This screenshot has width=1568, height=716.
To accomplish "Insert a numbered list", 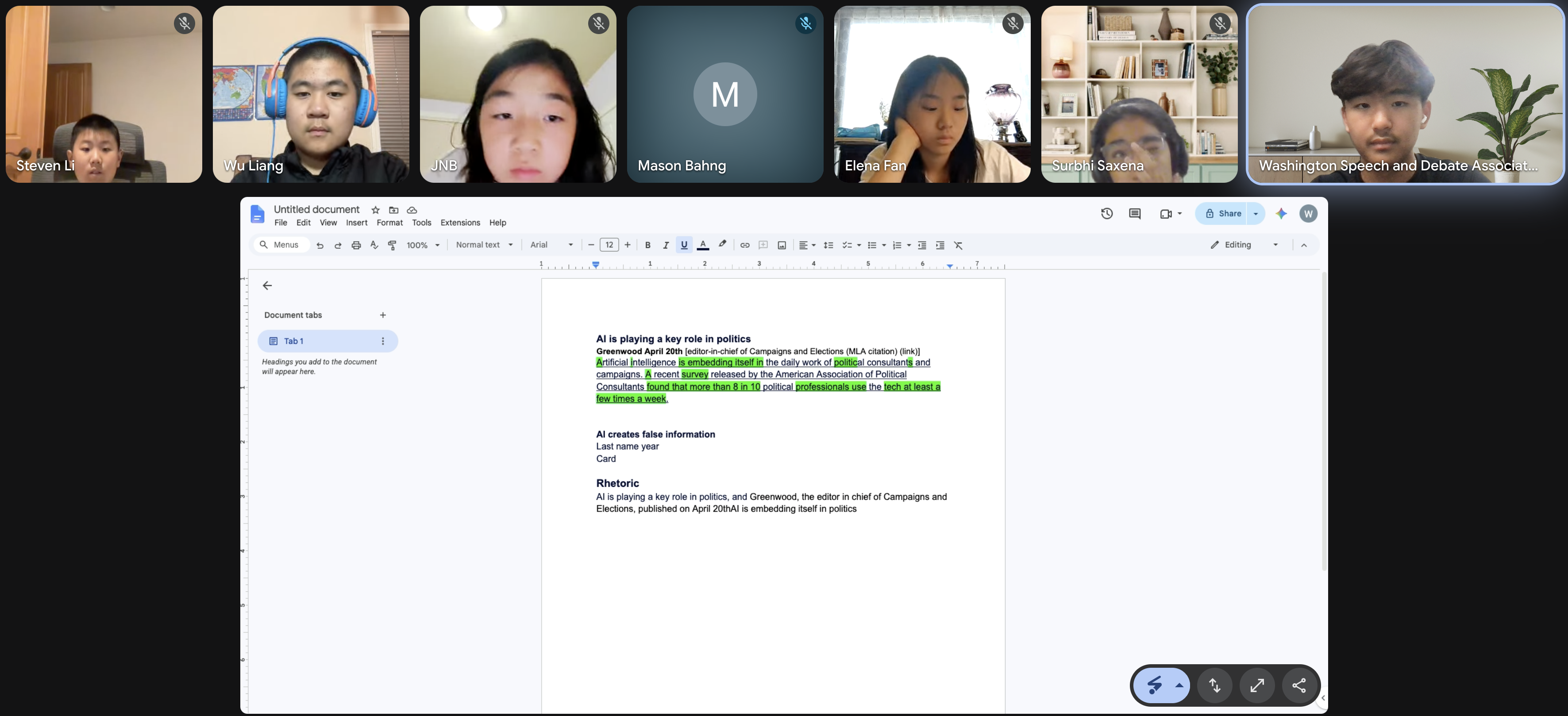I will (x=897, y=245).
